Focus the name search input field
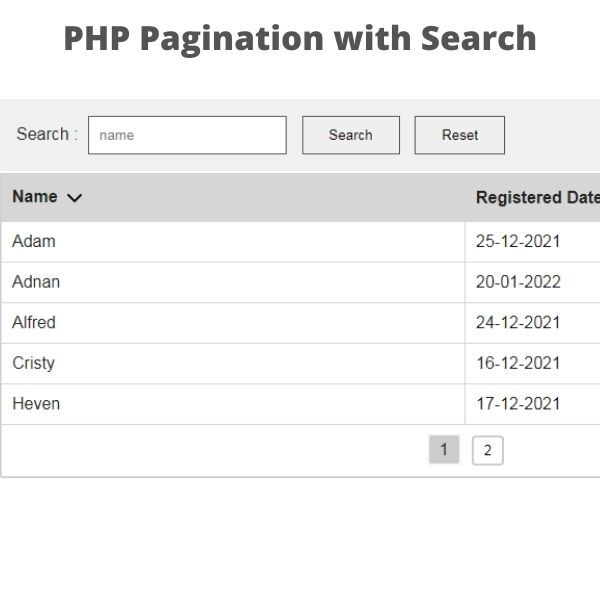This screenshot has height=600, width=600. point(187,135)
